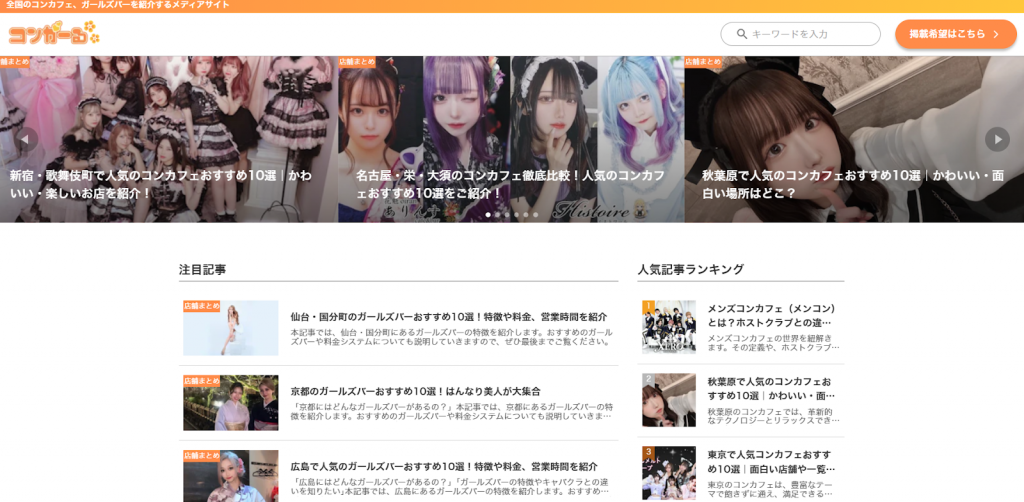
Task: Open the 名古屋・栄・大須 concafe slide
Action: (x=510, y=184)
